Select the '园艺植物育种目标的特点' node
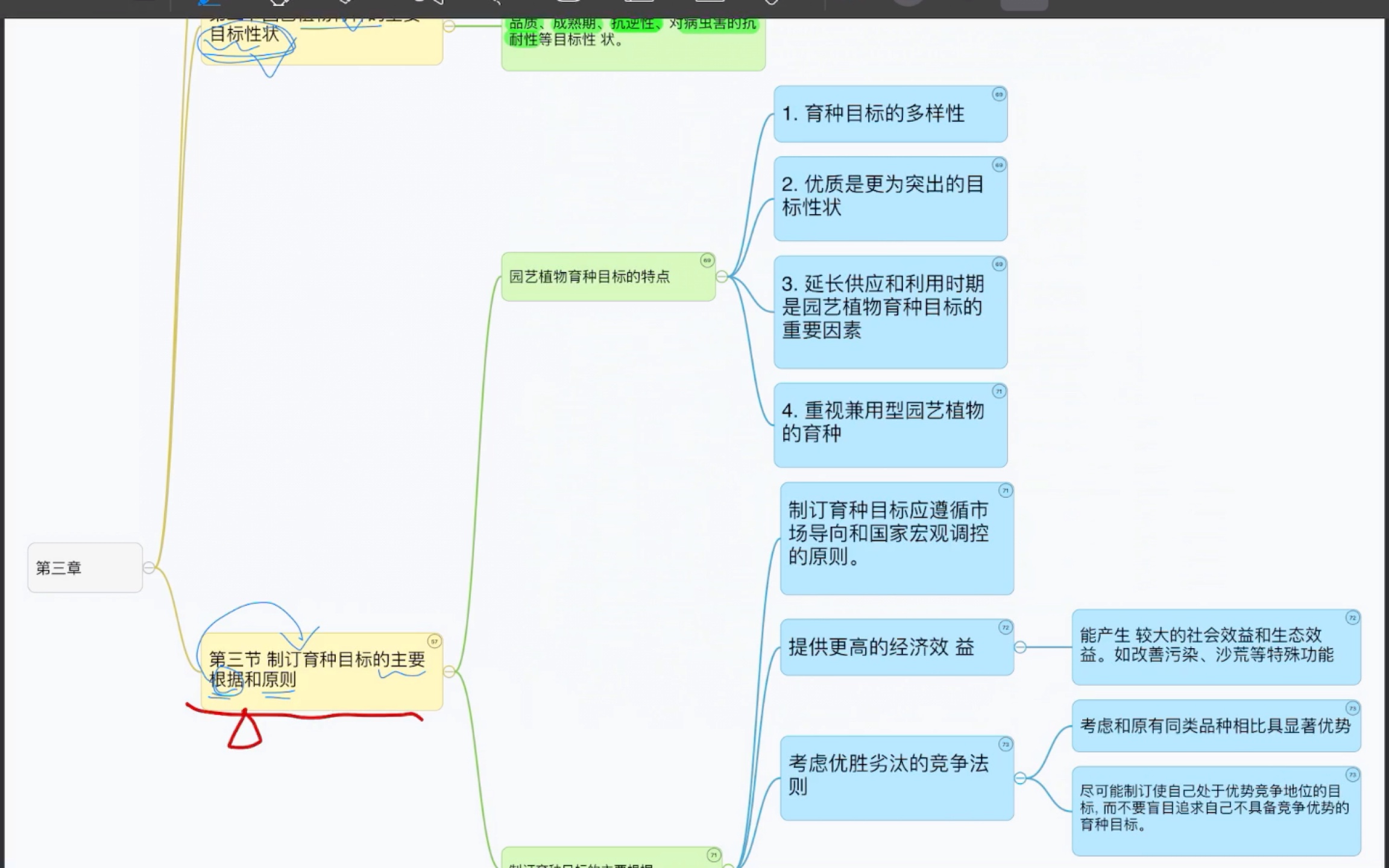Image resolution: width=1389 pixels, height=868 pixels. point(608,277)
